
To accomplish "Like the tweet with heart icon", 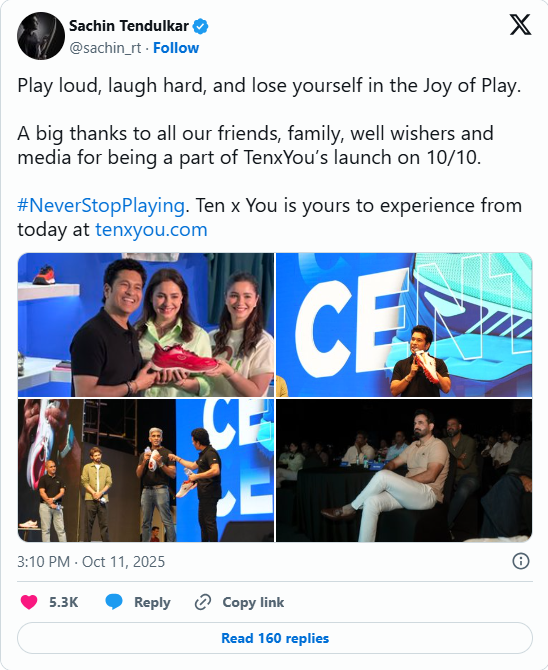I will pos(29,602).
